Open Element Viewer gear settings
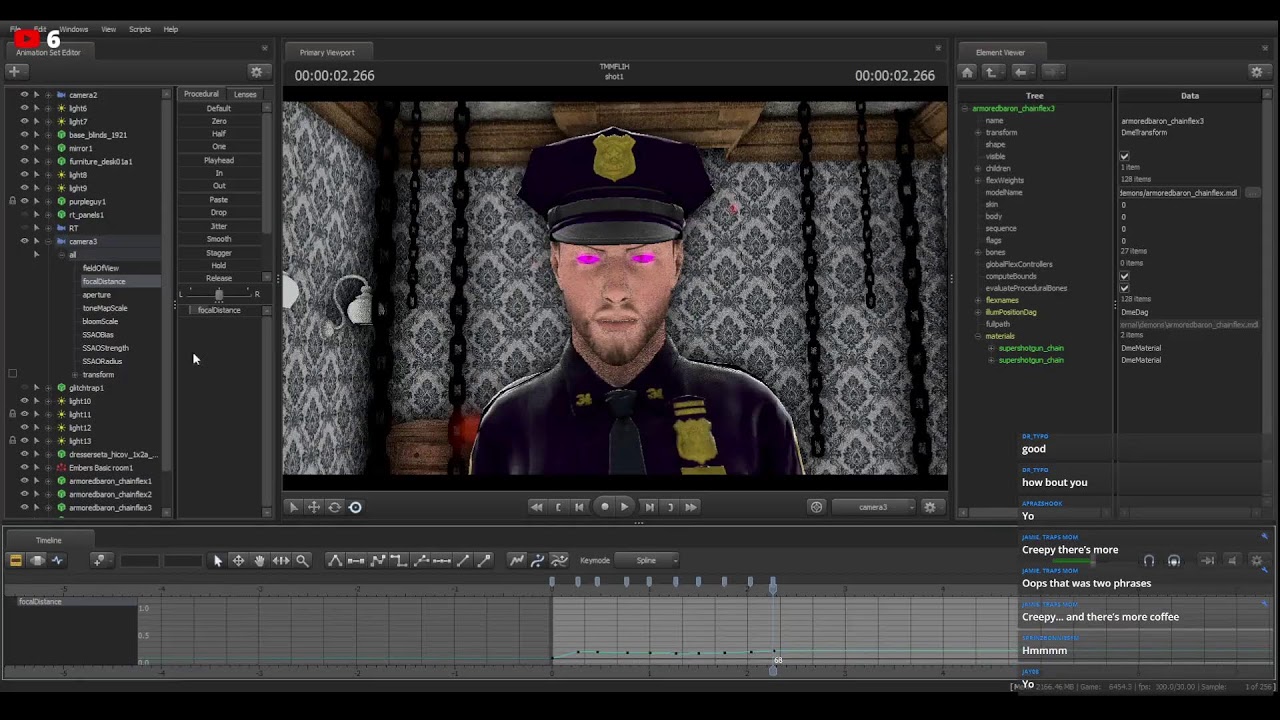Viewport: 1280px width, 720px height. [1257, 72]
